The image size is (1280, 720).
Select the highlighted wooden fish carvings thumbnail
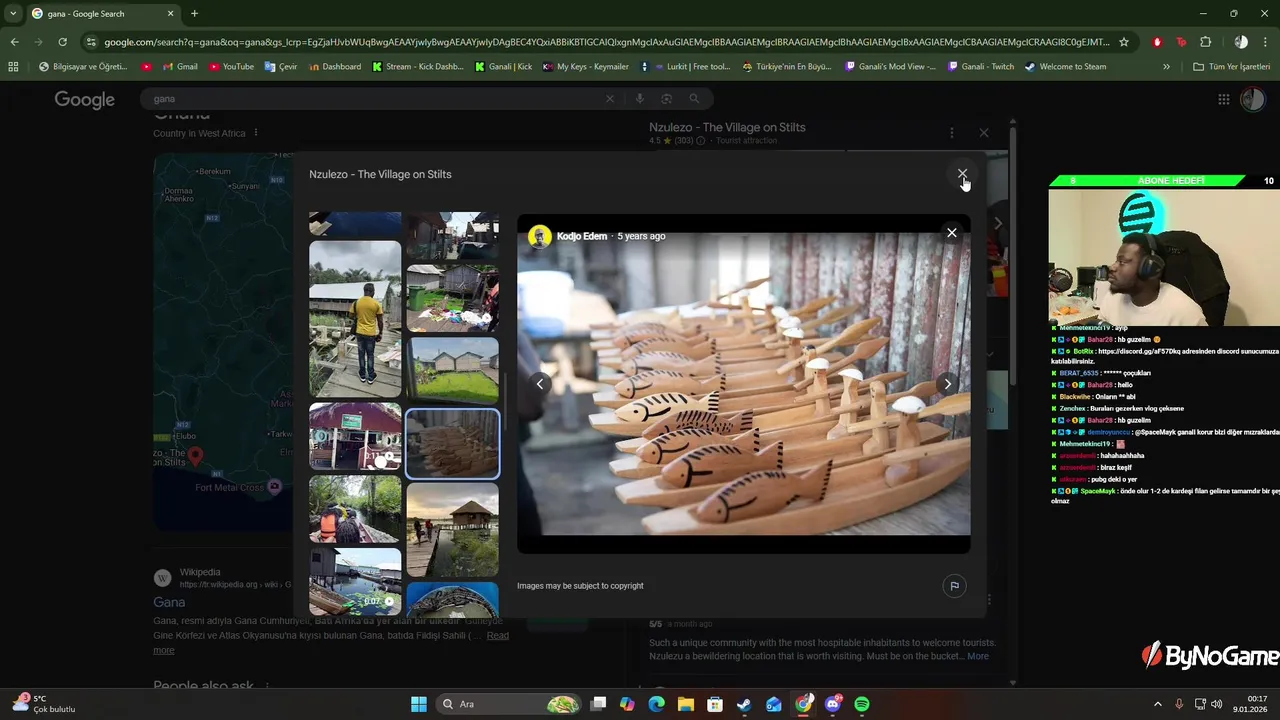click(x=452, y=443)
